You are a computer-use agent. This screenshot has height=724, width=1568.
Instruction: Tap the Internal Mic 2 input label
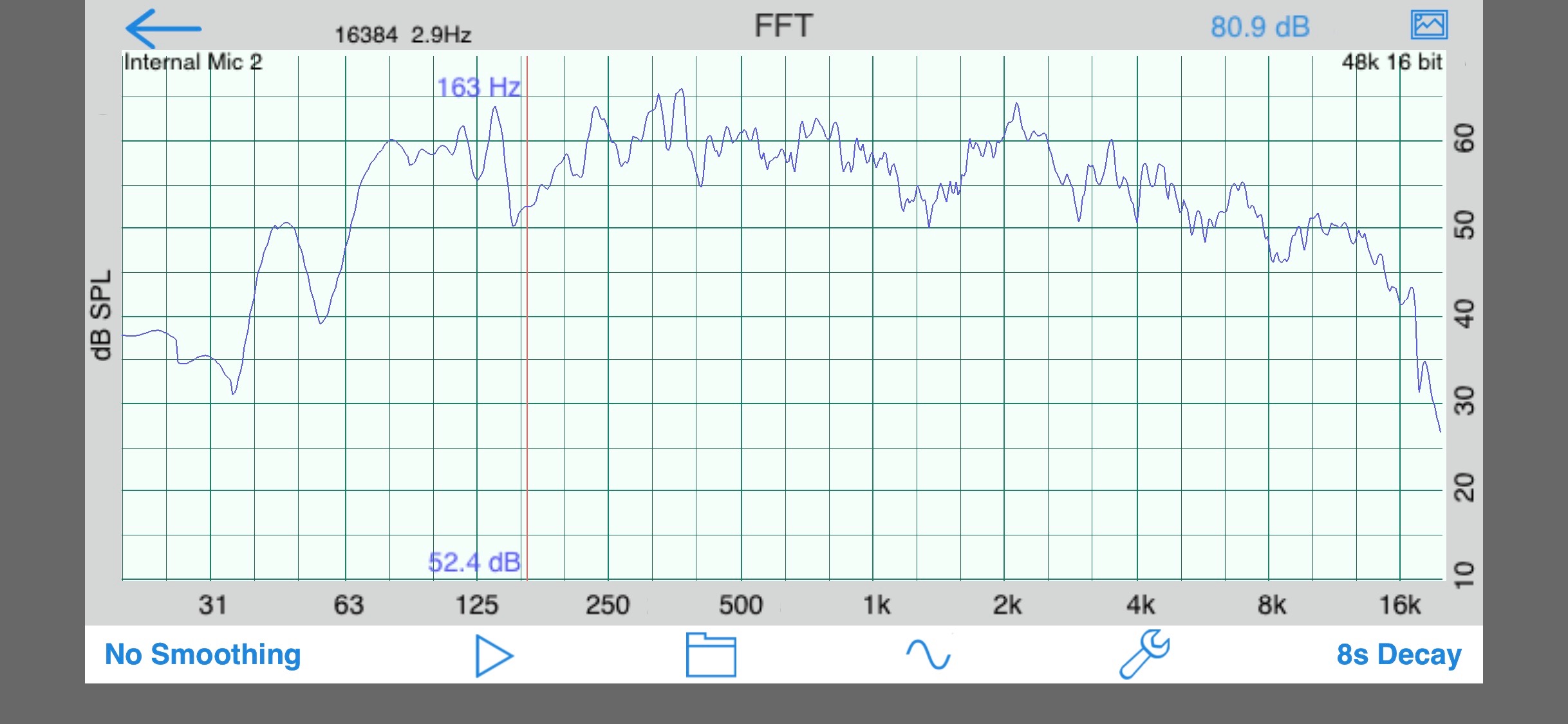click(193, 62)
